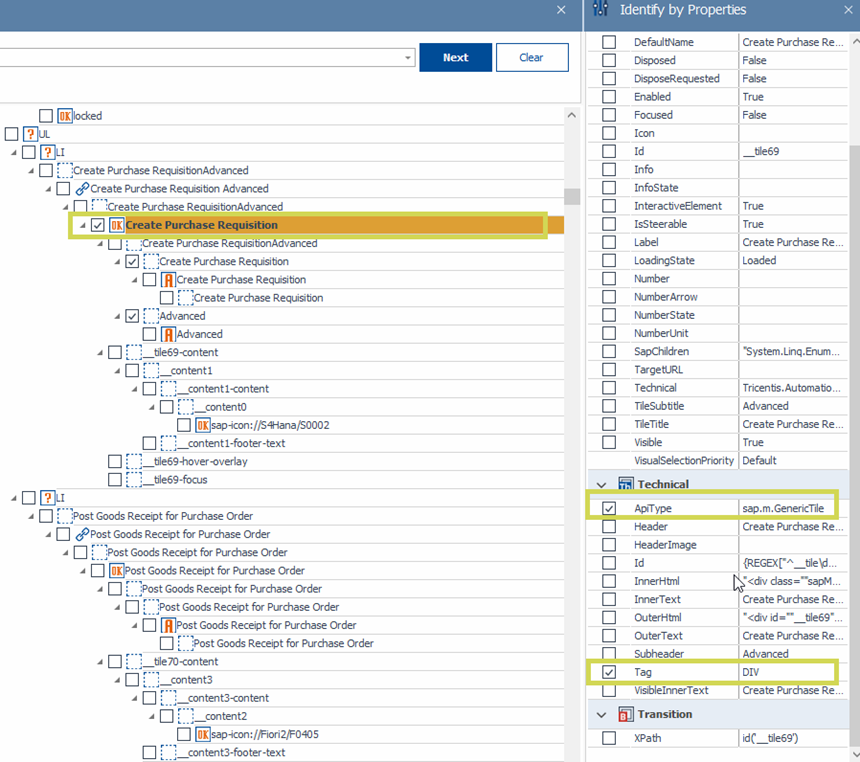Viewport: 860px width, 762px height.
Task: Check the TileTitle property checkbox
Action: (x=609, y=424)
